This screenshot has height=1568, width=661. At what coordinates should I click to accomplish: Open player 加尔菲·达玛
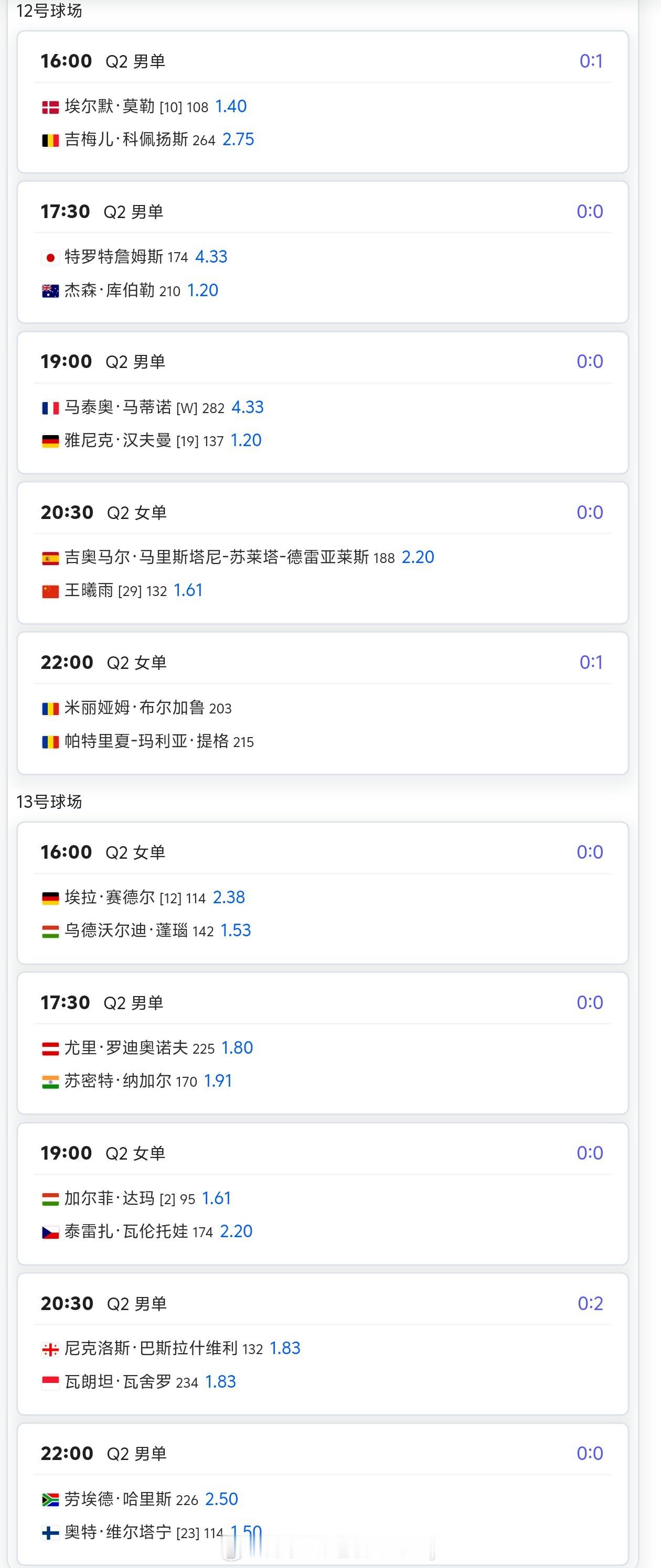pyautogui.click(x=110, y=1198)
